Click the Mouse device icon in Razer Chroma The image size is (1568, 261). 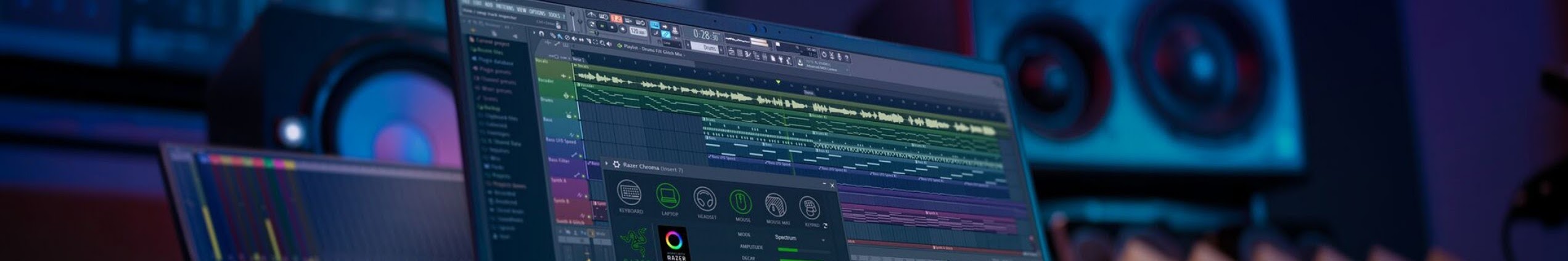[741, 201]
